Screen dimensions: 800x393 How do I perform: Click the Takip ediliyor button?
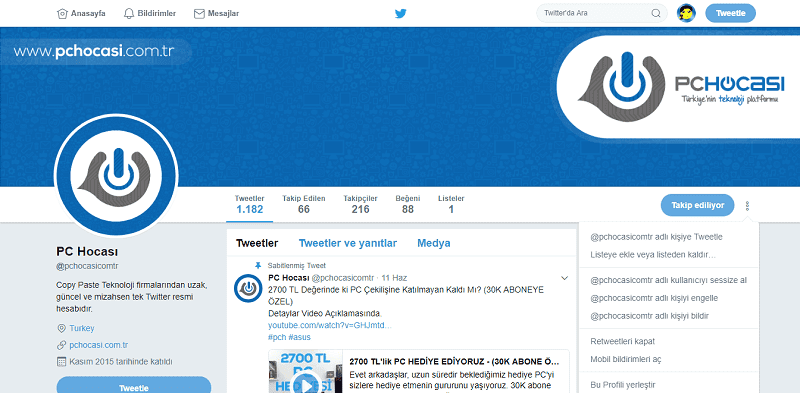click(x=697, y=205)
